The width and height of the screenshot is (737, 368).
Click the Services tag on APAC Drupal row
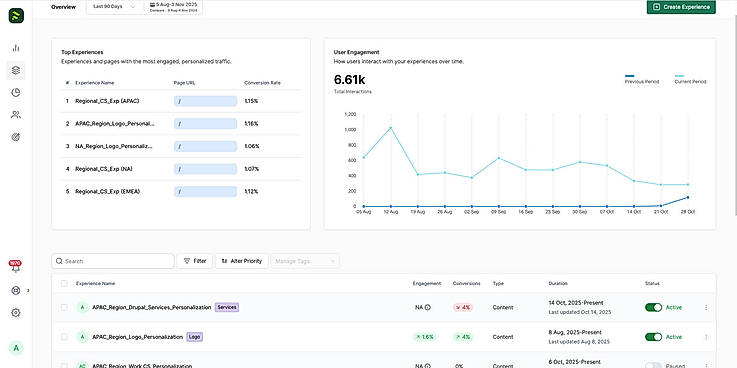tap(227, 307)
